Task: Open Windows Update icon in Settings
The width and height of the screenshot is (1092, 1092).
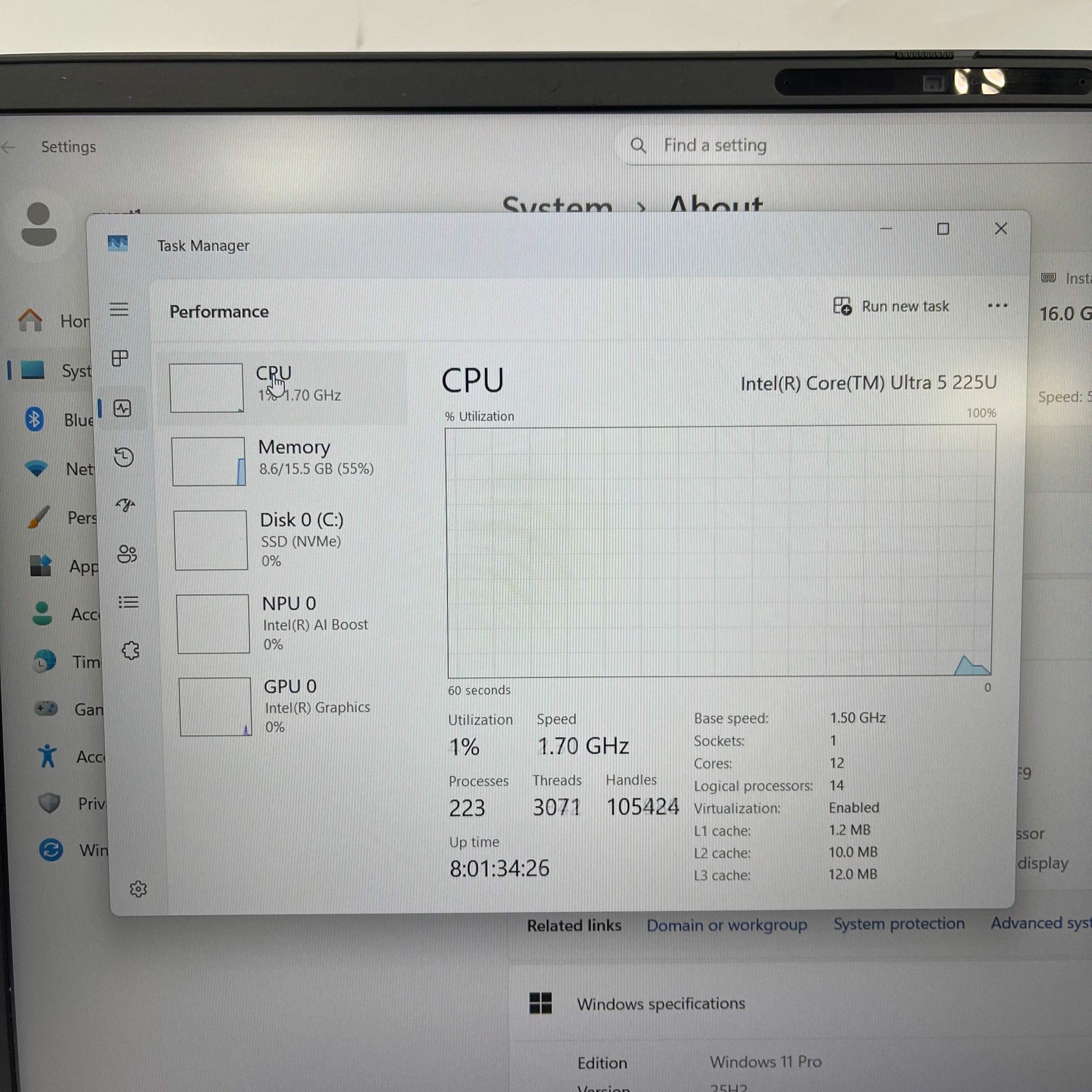Action: [x=51, y=850]
